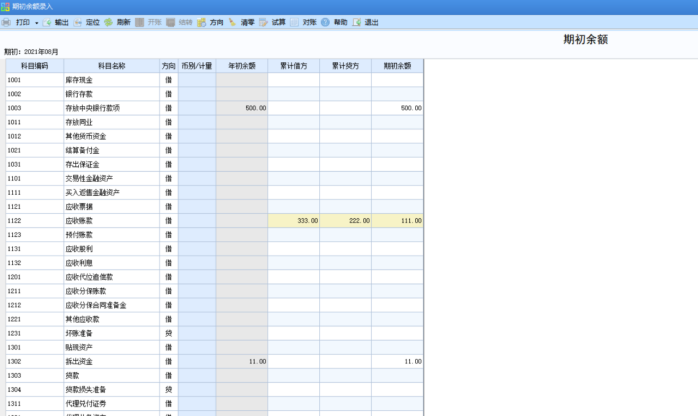Select the 累计贷方 cell showing 222.00
This screenshot has width=698, height=417.
[x=345, y=219]
